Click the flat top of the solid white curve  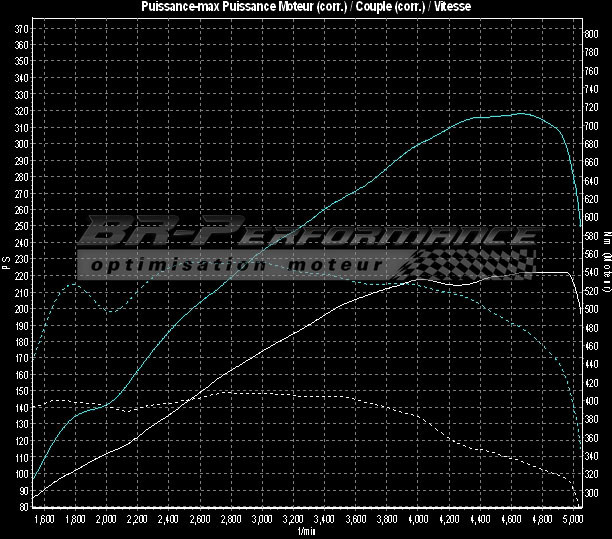tap(540, 273)
